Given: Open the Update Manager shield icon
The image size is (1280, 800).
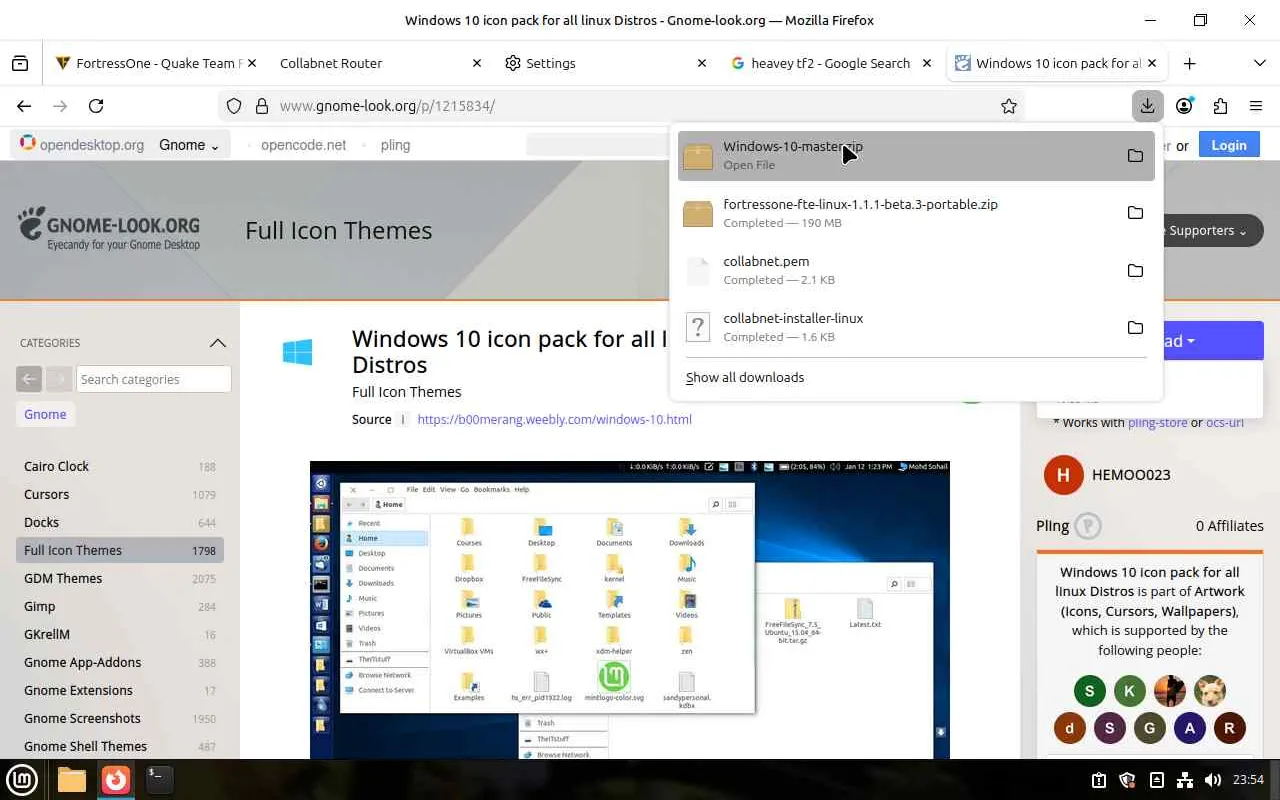Looking at the screenshot, I should (1127, 780).
